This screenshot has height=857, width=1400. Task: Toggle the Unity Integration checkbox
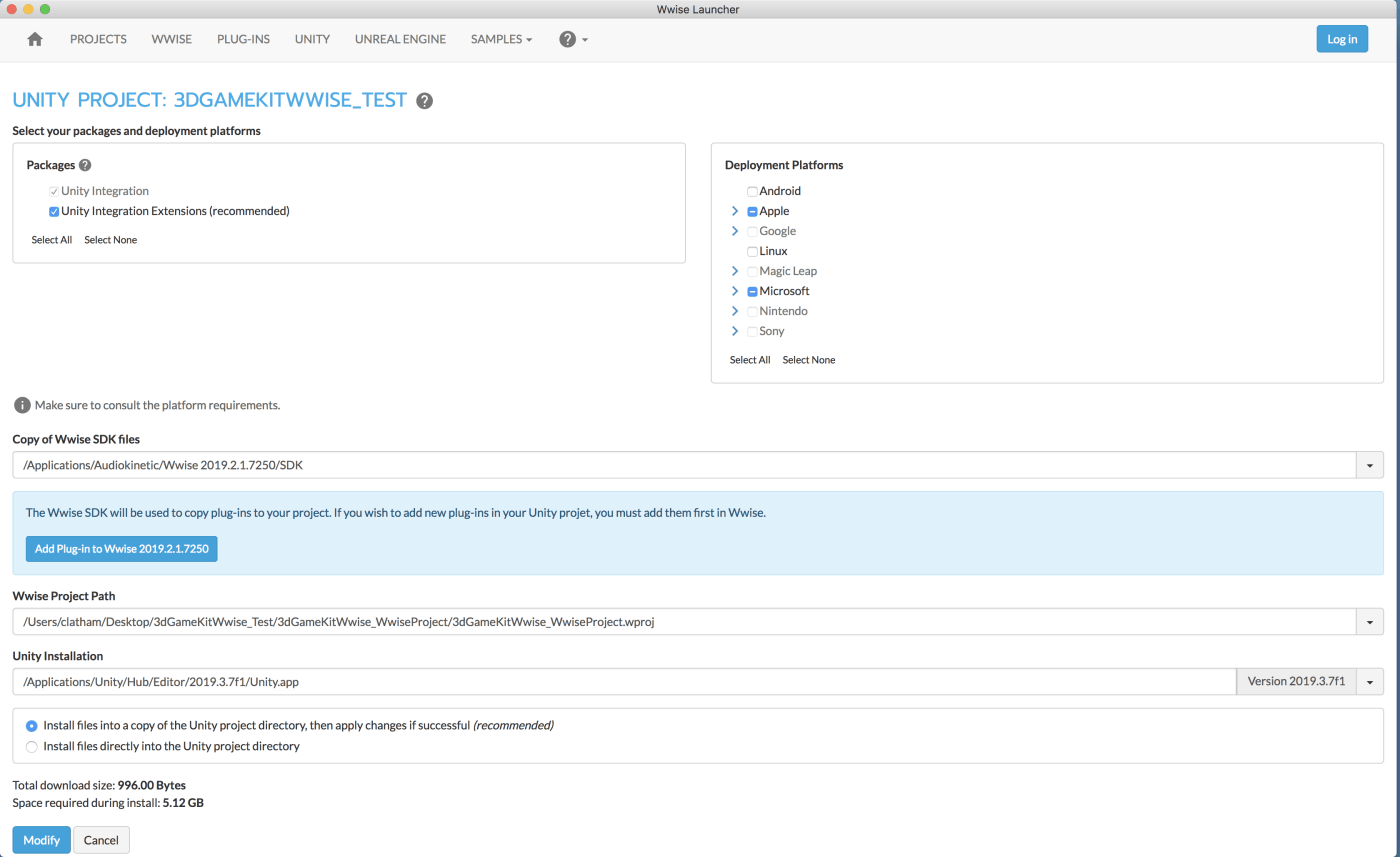click(54, 191)
